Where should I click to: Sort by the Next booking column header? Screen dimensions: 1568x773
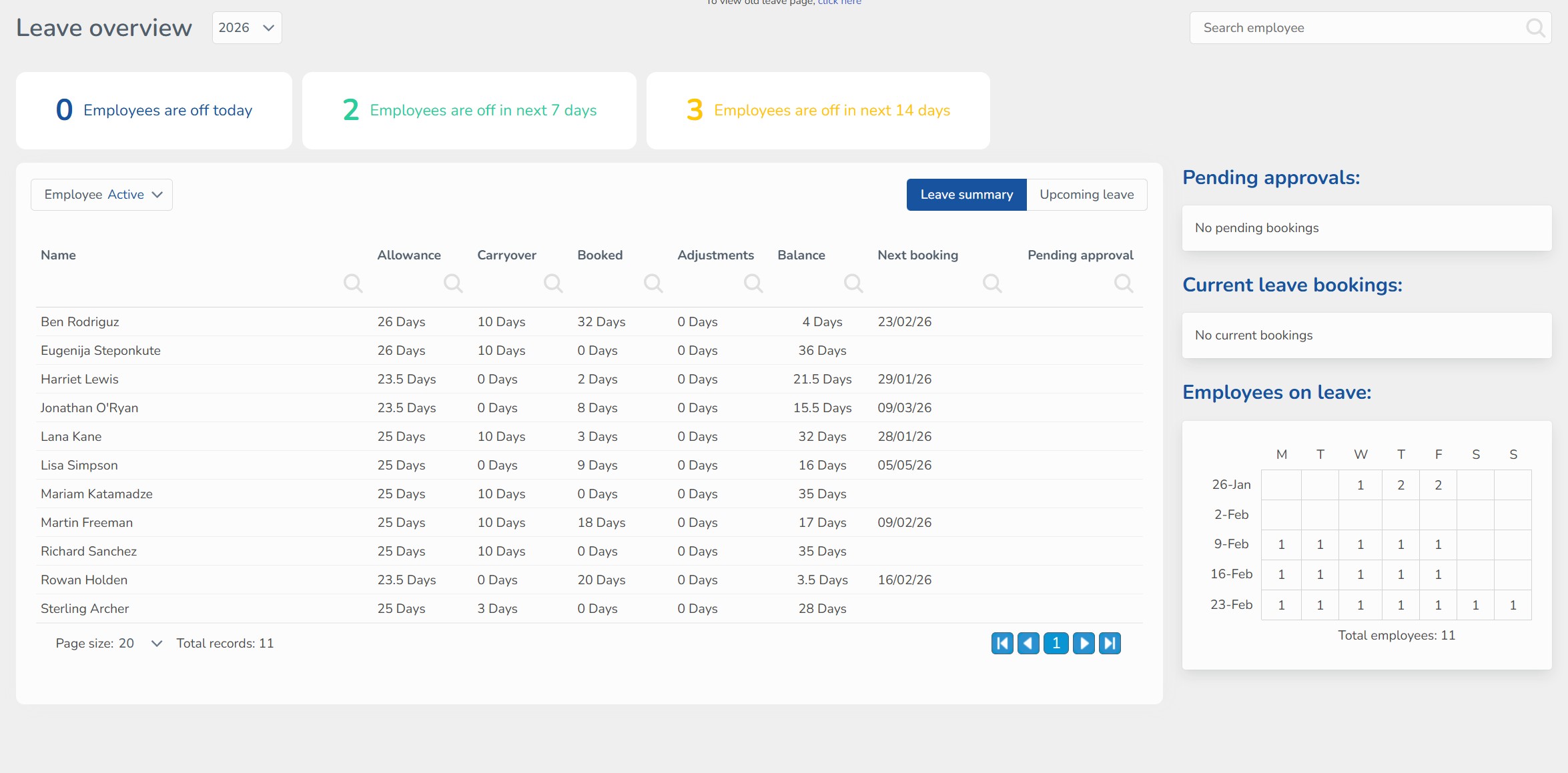coord(917,255)
